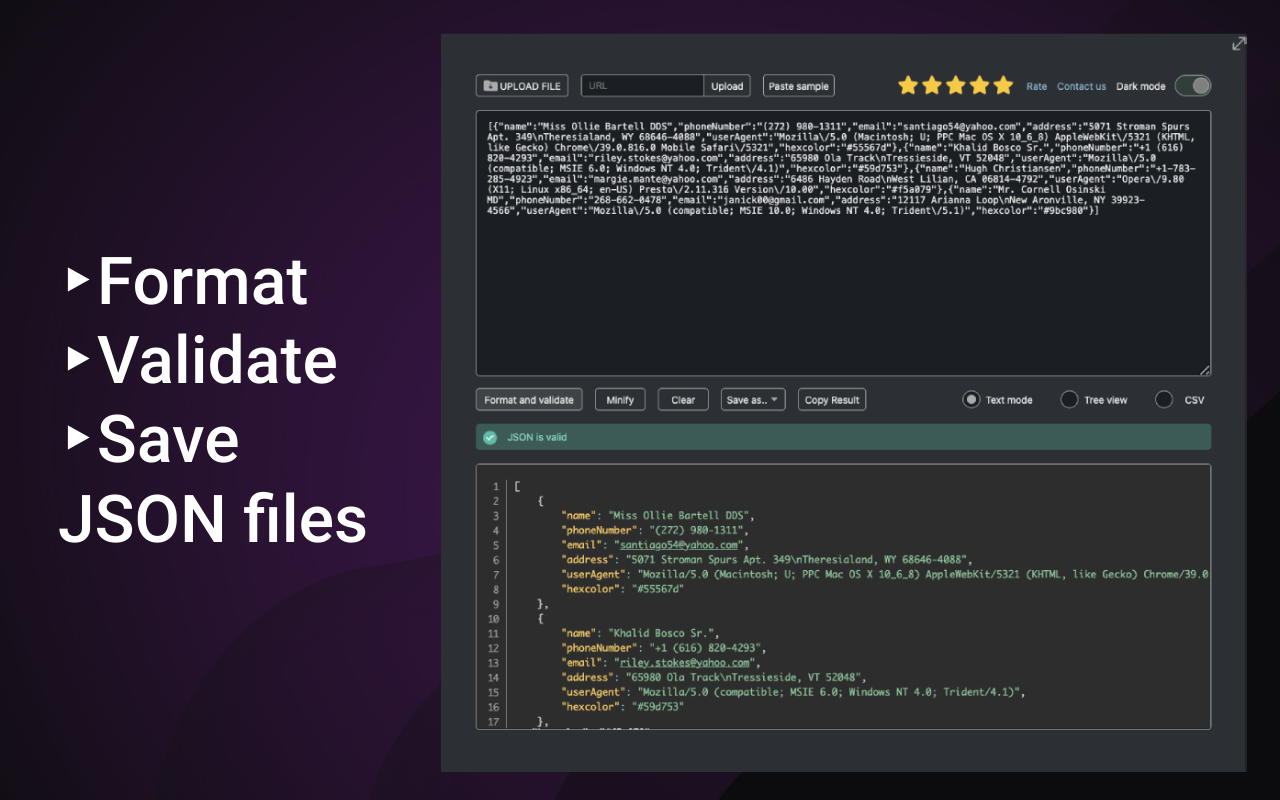Copy the formatted result
The width and height of the screenshot is (1280, 800).
[x=831, y=399]
